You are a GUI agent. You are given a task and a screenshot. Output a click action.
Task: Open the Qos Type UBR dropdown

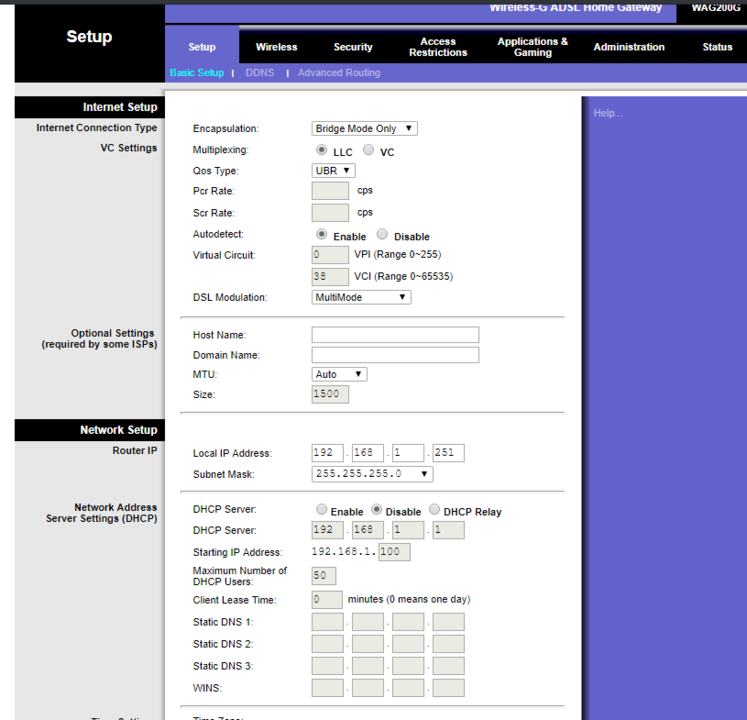coord(333,171)
